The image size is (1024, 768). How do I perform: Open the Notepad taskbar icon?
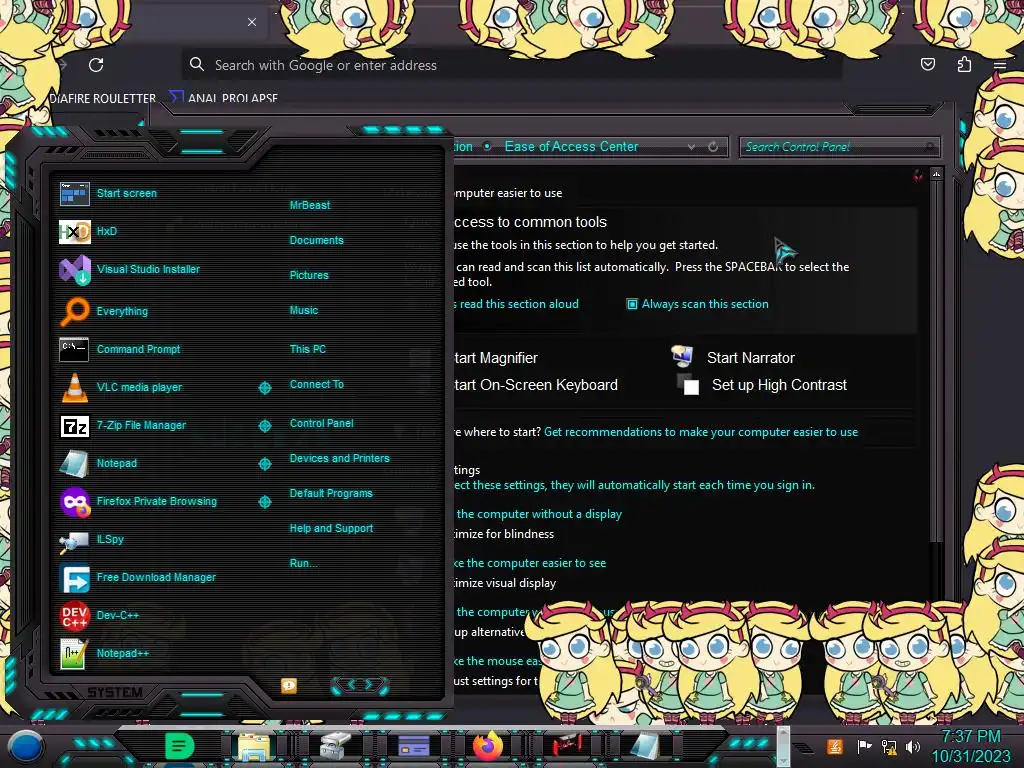(x=645, y=746)
